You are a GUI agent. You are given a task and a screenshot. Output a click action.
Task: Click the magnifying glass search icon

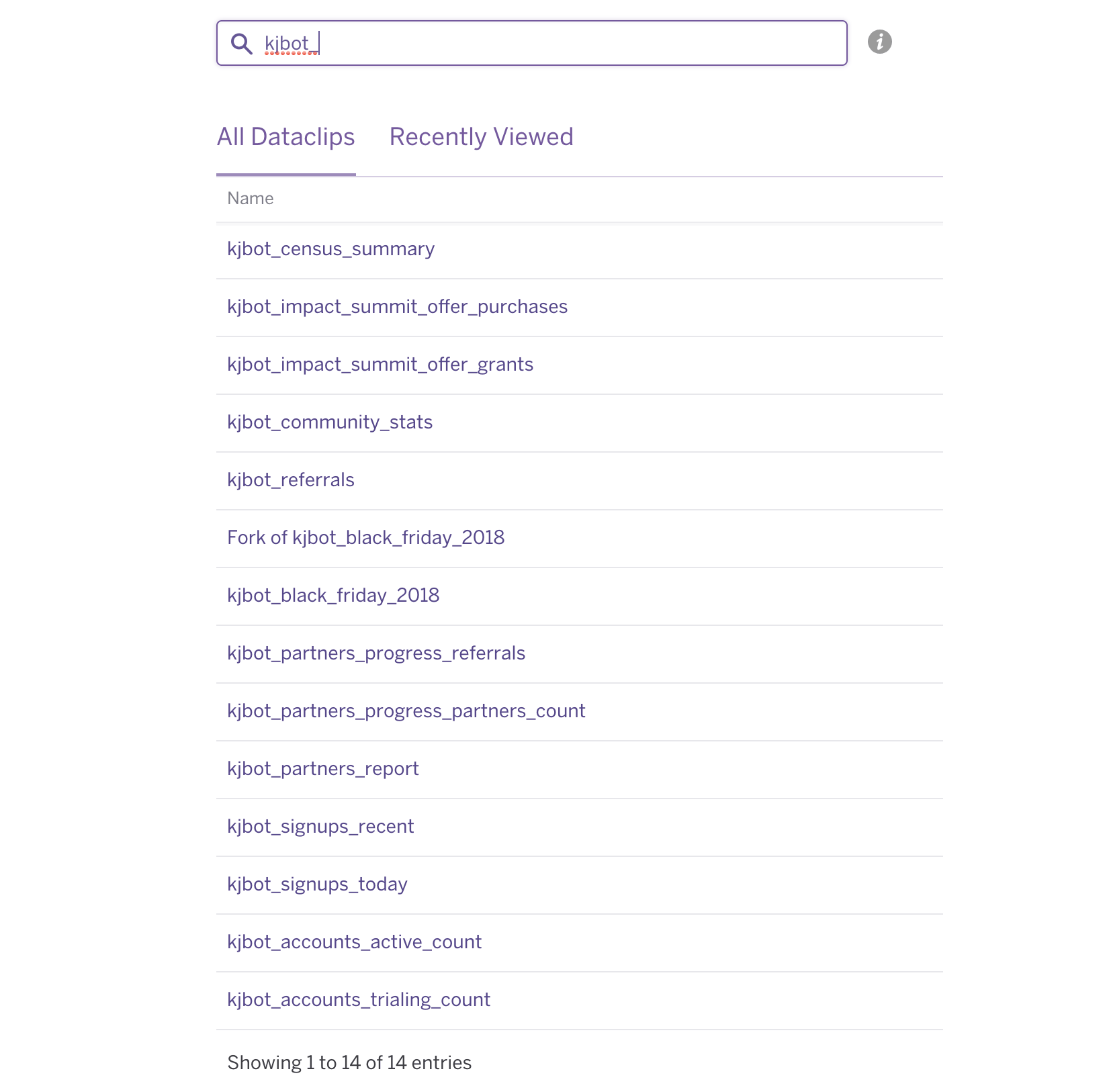tap(241, 44)
